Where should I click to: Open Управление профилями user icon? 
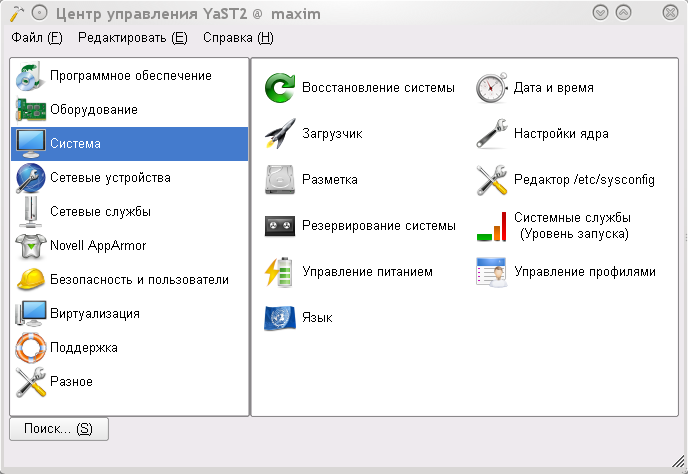click(491, 272)
